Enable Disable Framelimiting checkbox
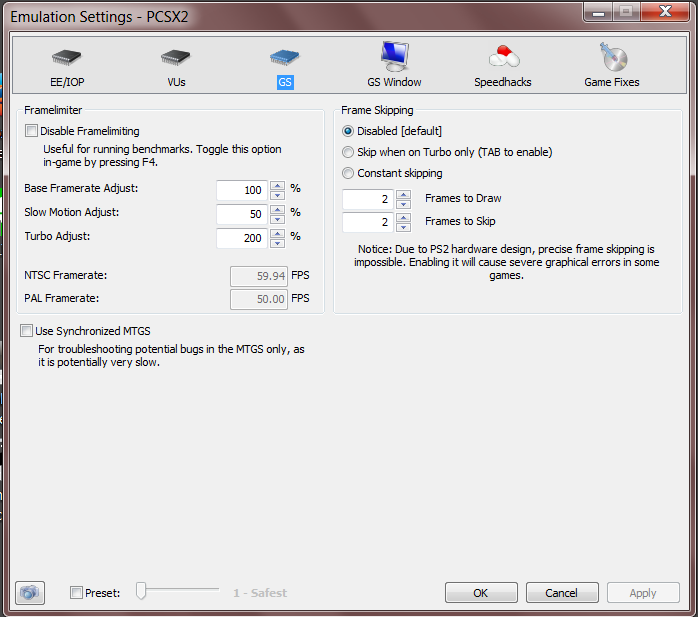The image size is (698, 617). point(31,131)
